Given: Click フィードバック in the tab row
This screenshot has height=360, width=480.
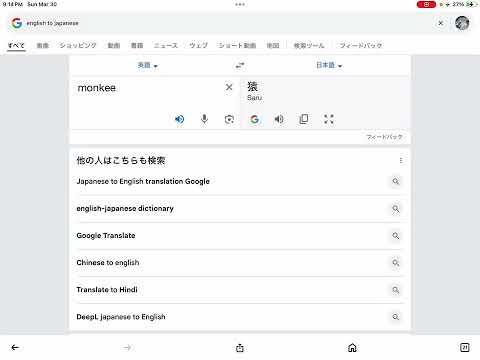Looking at the screenshot, I should 361,45.
